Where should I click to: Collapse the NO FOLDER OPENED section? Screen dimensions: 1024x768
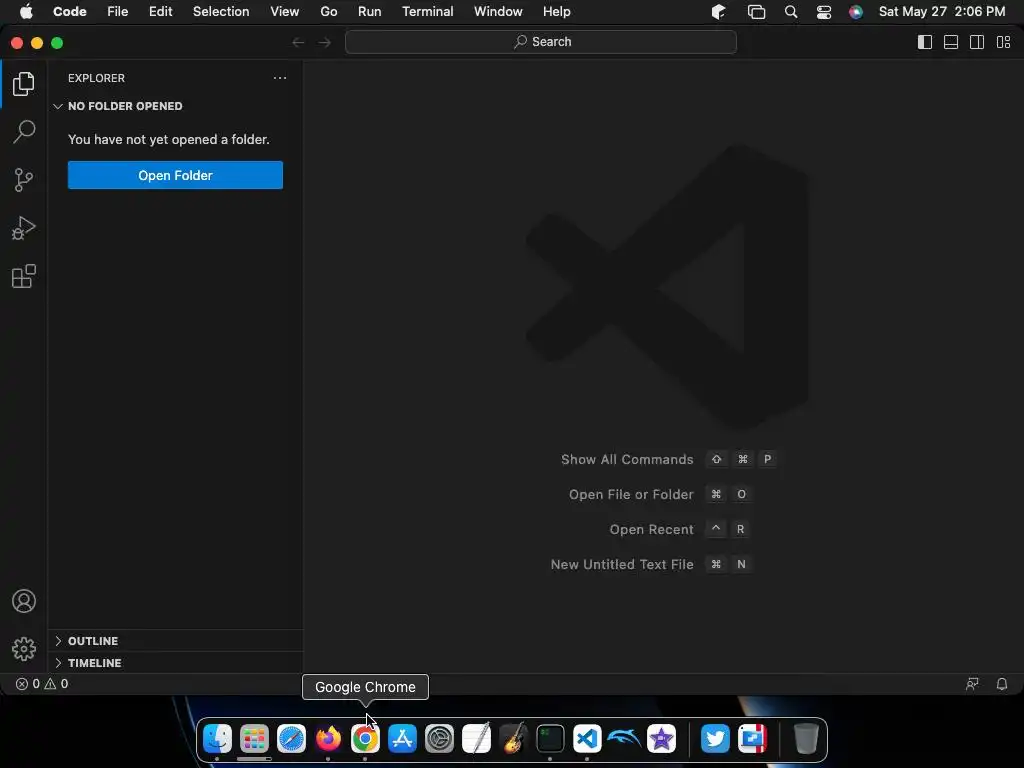(175, 106)
